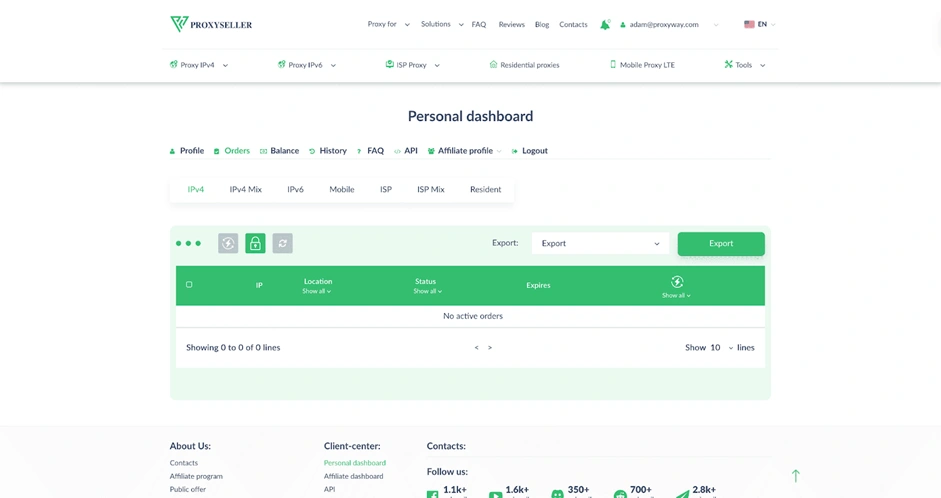Click the gray refresh arrows icon

(283, 244)
